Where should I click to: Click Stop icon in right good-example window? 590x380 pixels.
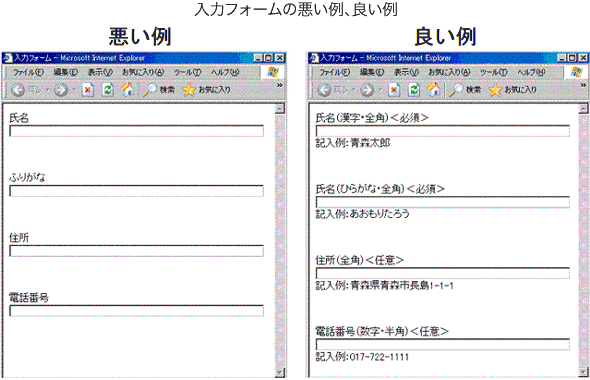tap(394, 90)
